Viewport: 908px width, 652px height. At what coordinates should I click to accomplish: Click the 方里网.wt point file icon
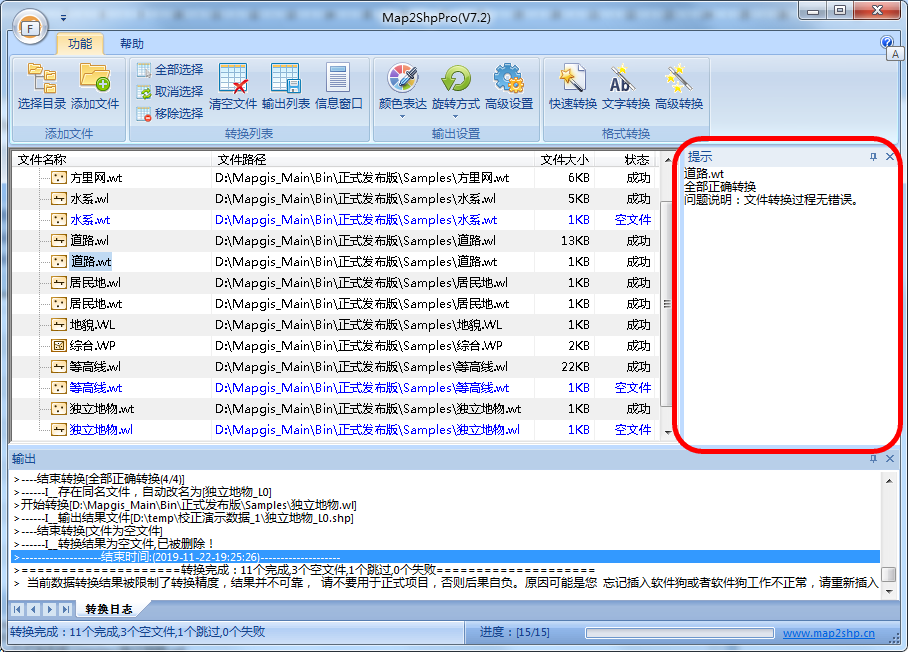pos(58,178)
